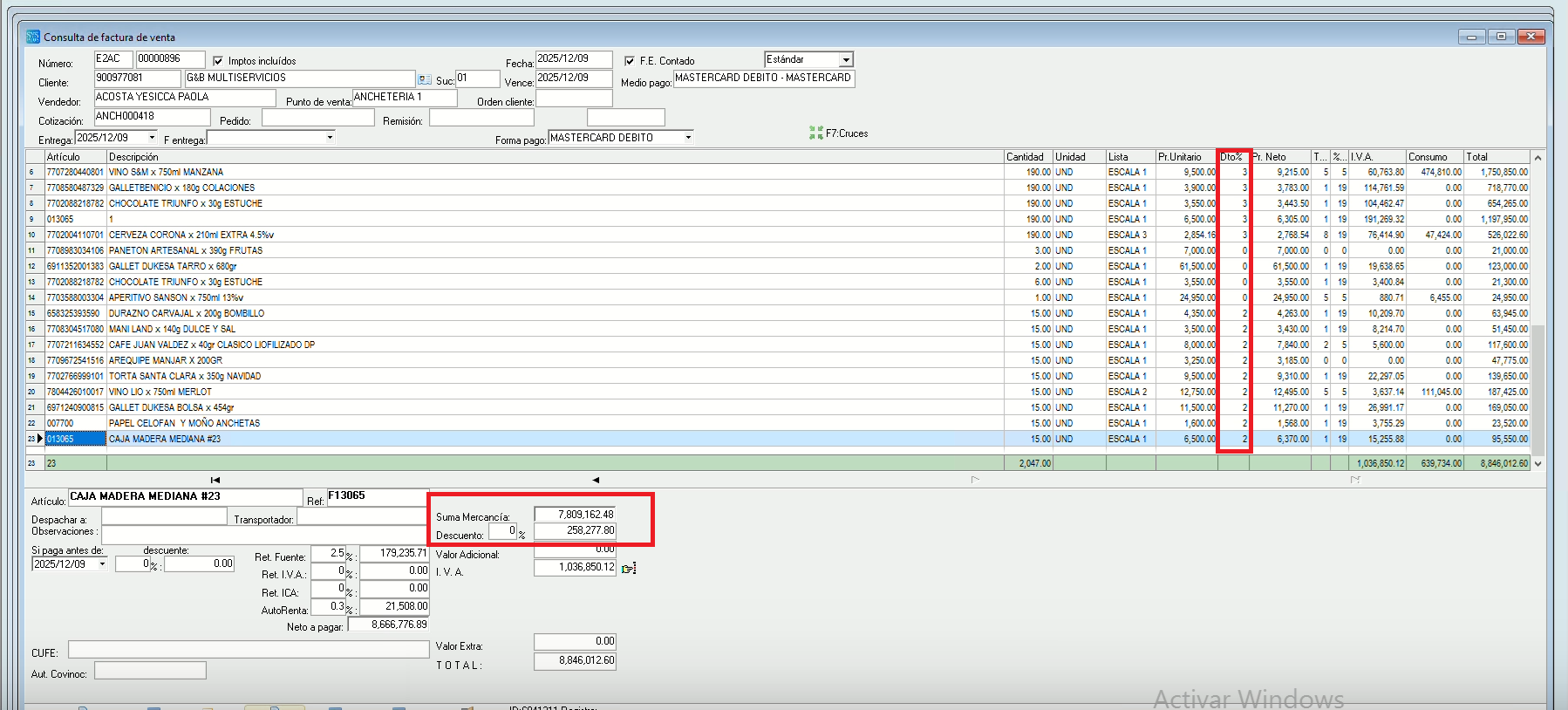This screenshot has height=710, width=1568.
Task: Jump to first record with the navigation arrow
Action: (215, 480)
